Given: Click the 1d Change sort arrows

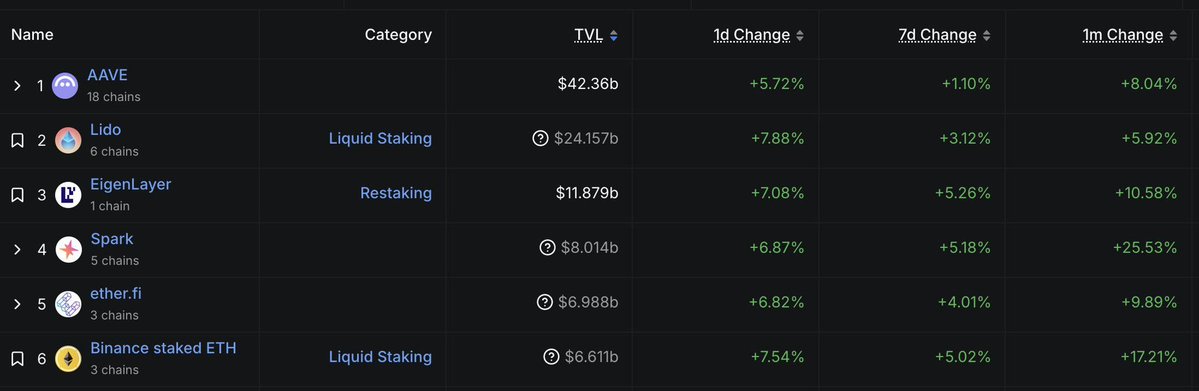Looking at the screenshot, I should [800, 35].
